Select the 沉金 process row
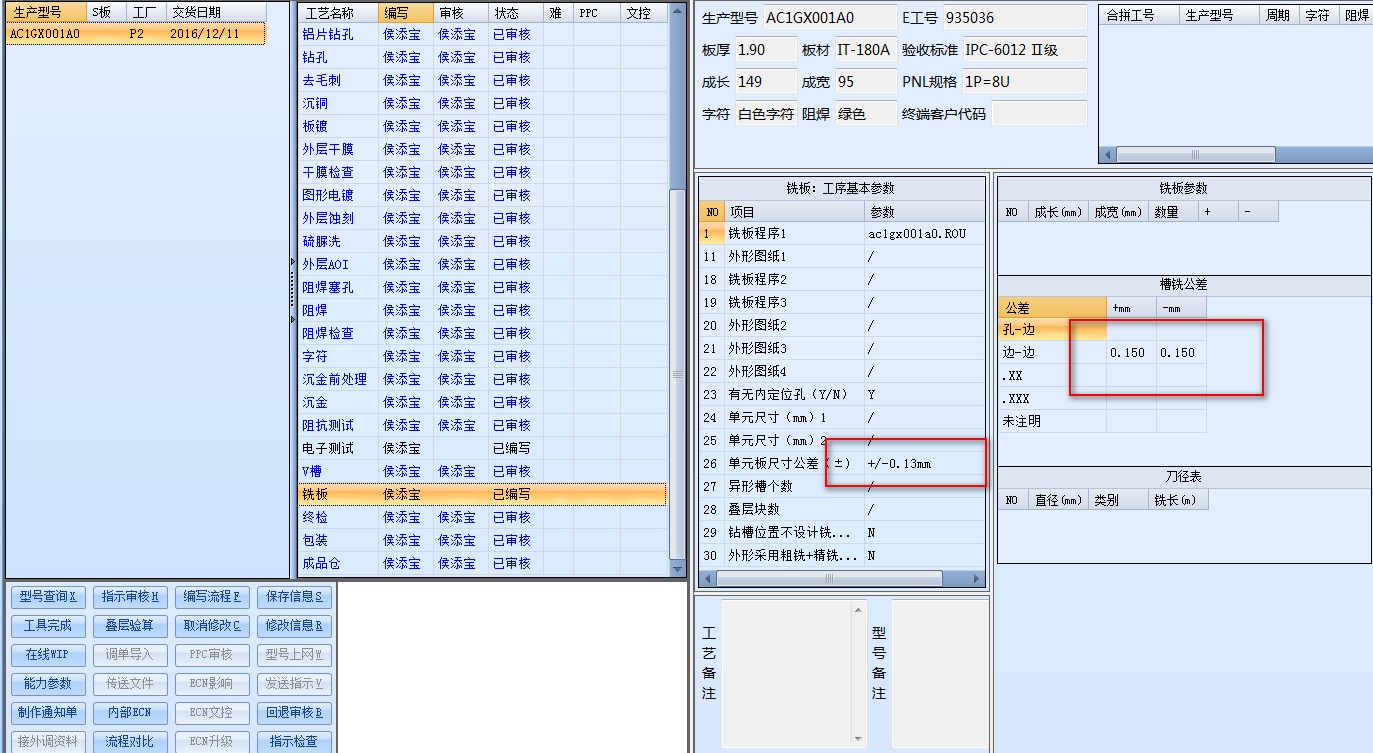The height and width of the screenshot is (753, 1373). [x=482, y=402]
